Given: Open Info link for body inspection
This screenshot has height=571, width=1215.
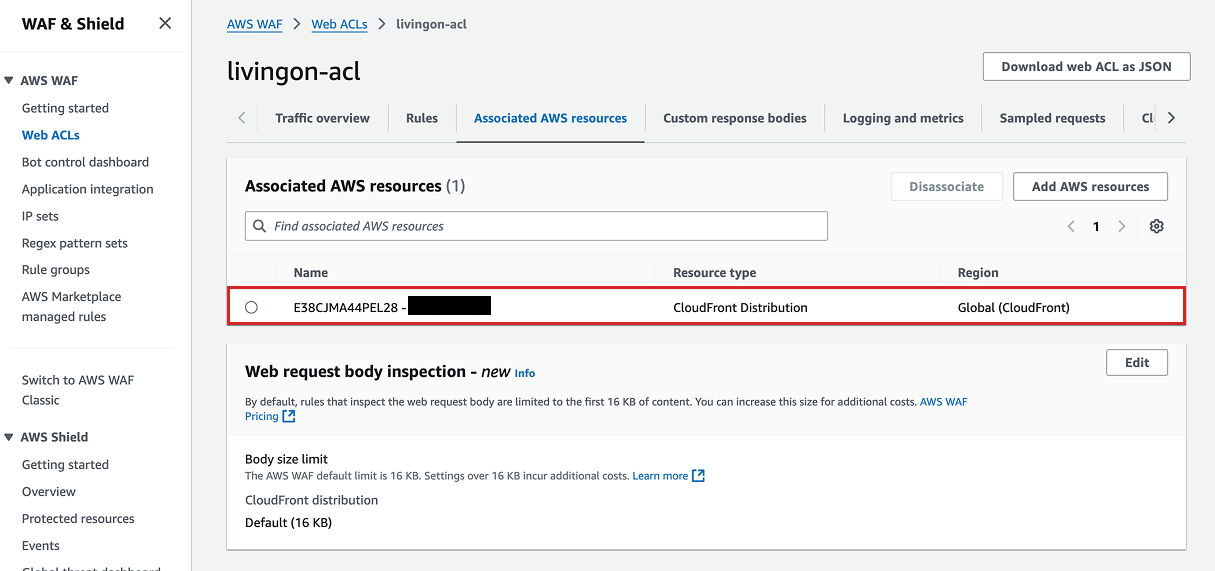Looking at the screenshot, I should click(x=525, y=373).
